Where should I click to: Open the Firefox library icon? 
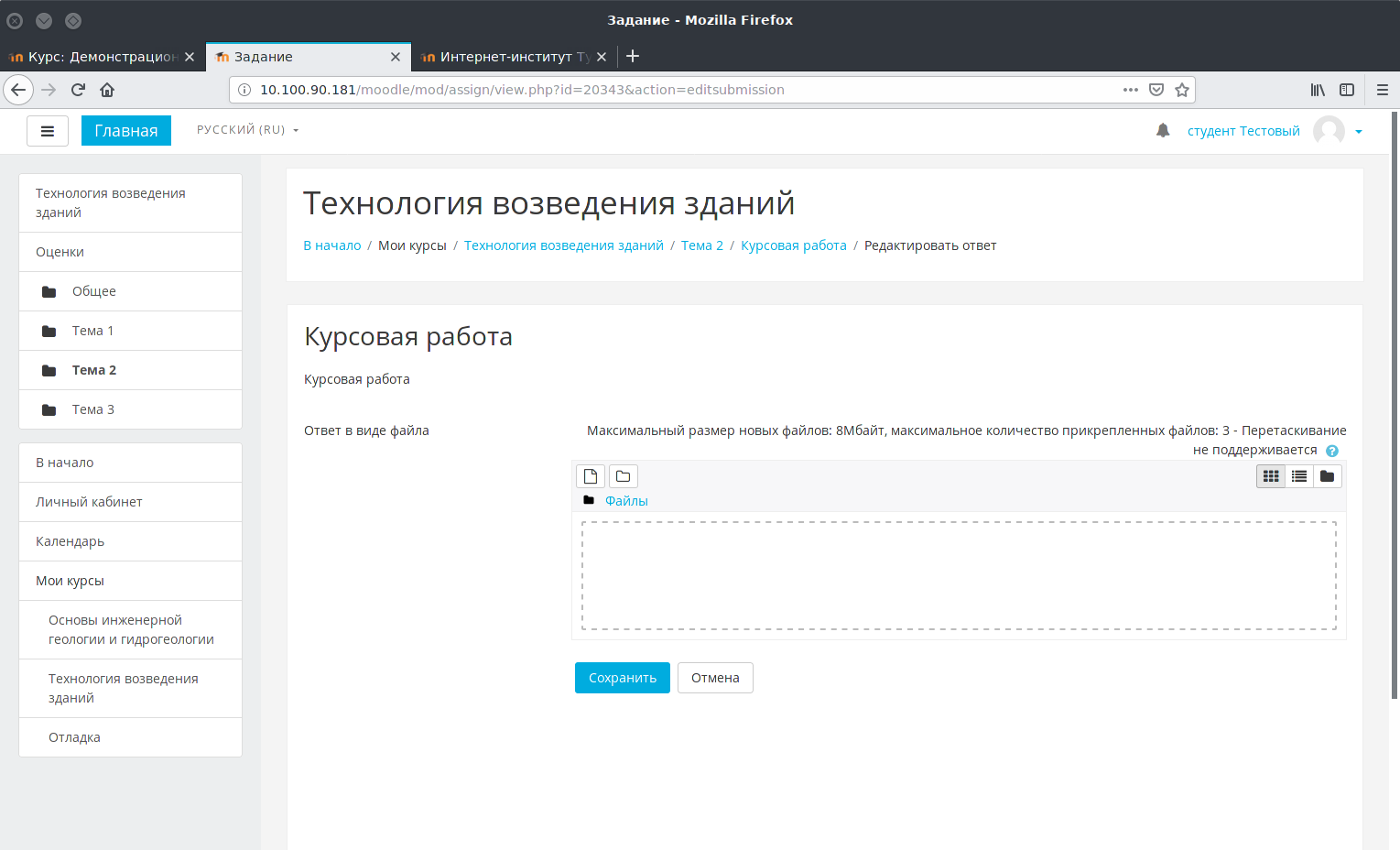pos(1318,90)
